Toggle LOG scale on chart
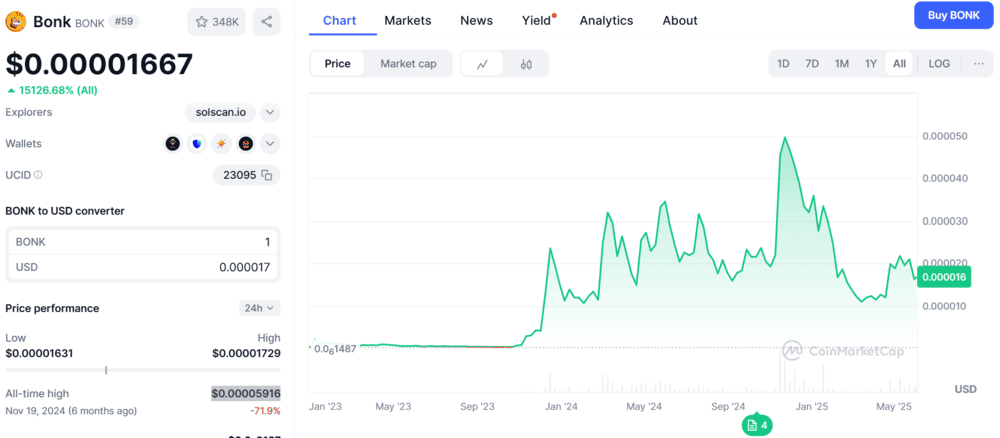1000x438 pixels. [x=939, y=64]
